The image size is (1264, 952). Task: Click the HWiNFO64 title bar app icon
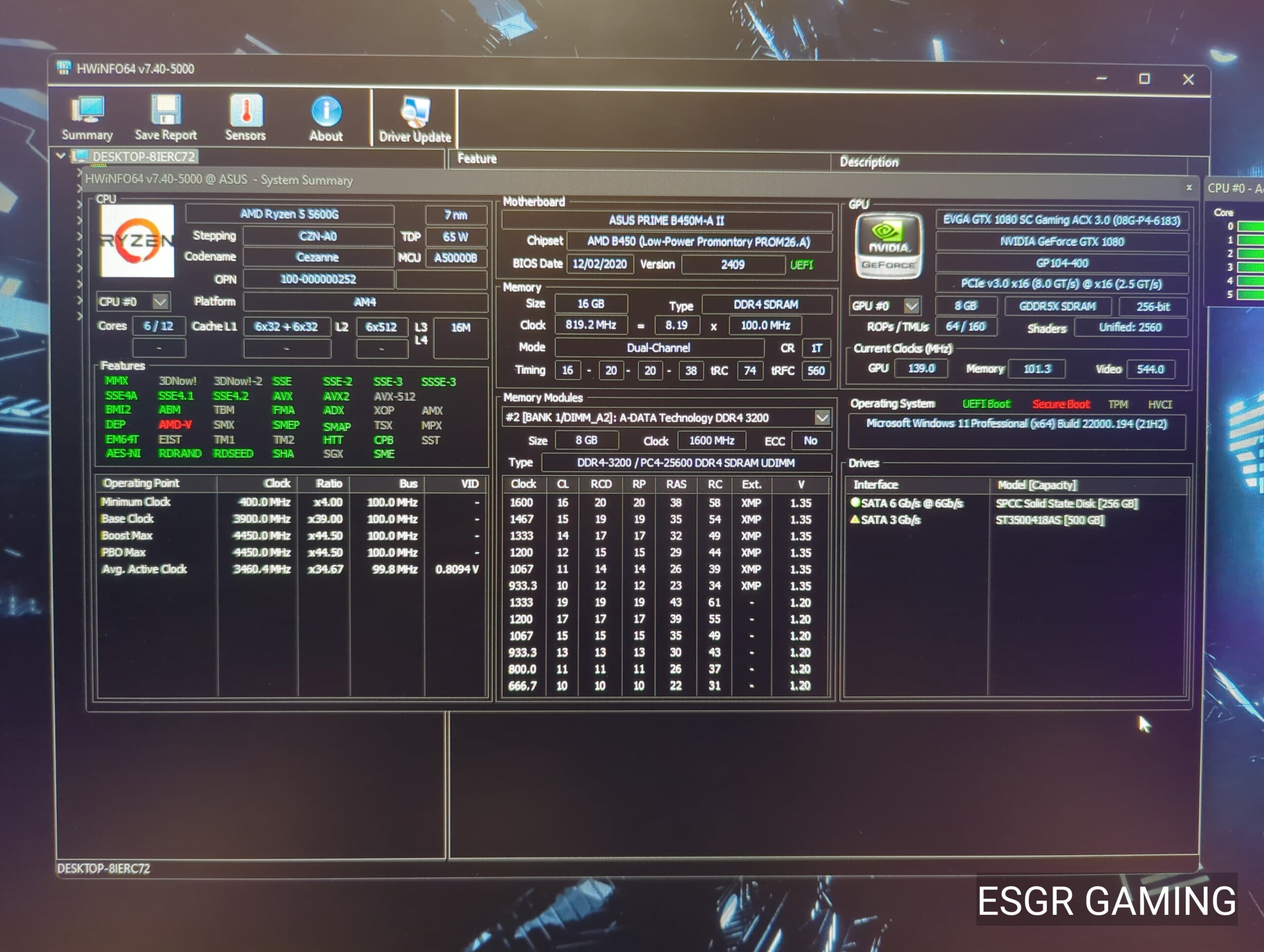[x=64, y=68]
